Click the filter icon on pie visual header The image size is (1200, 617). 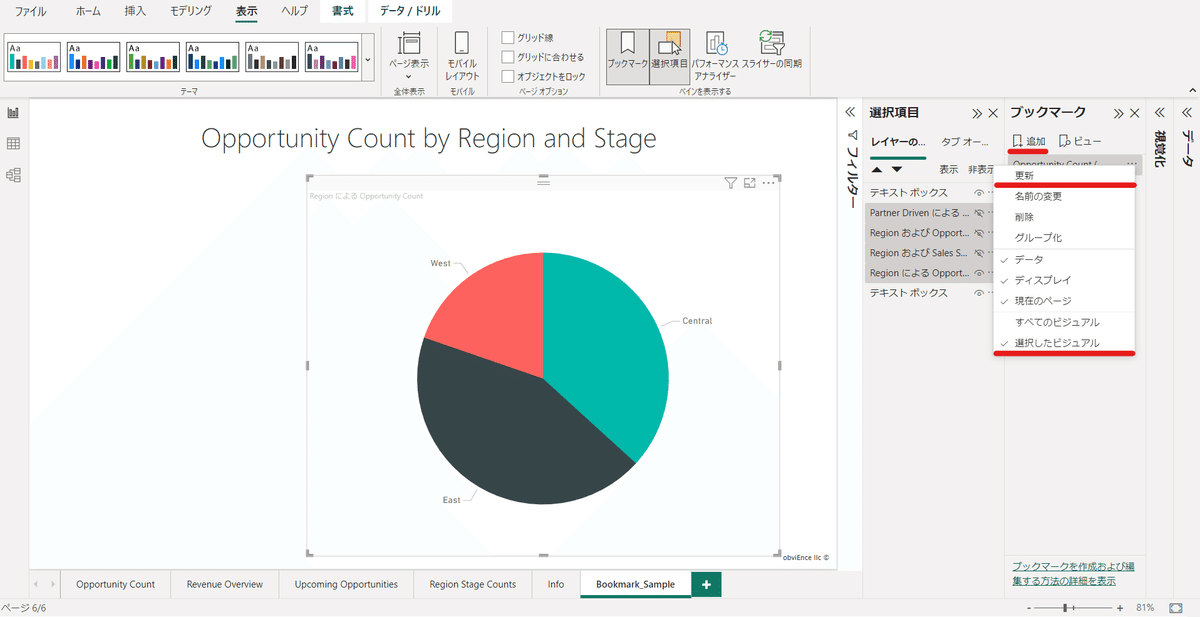click(730, 183)
